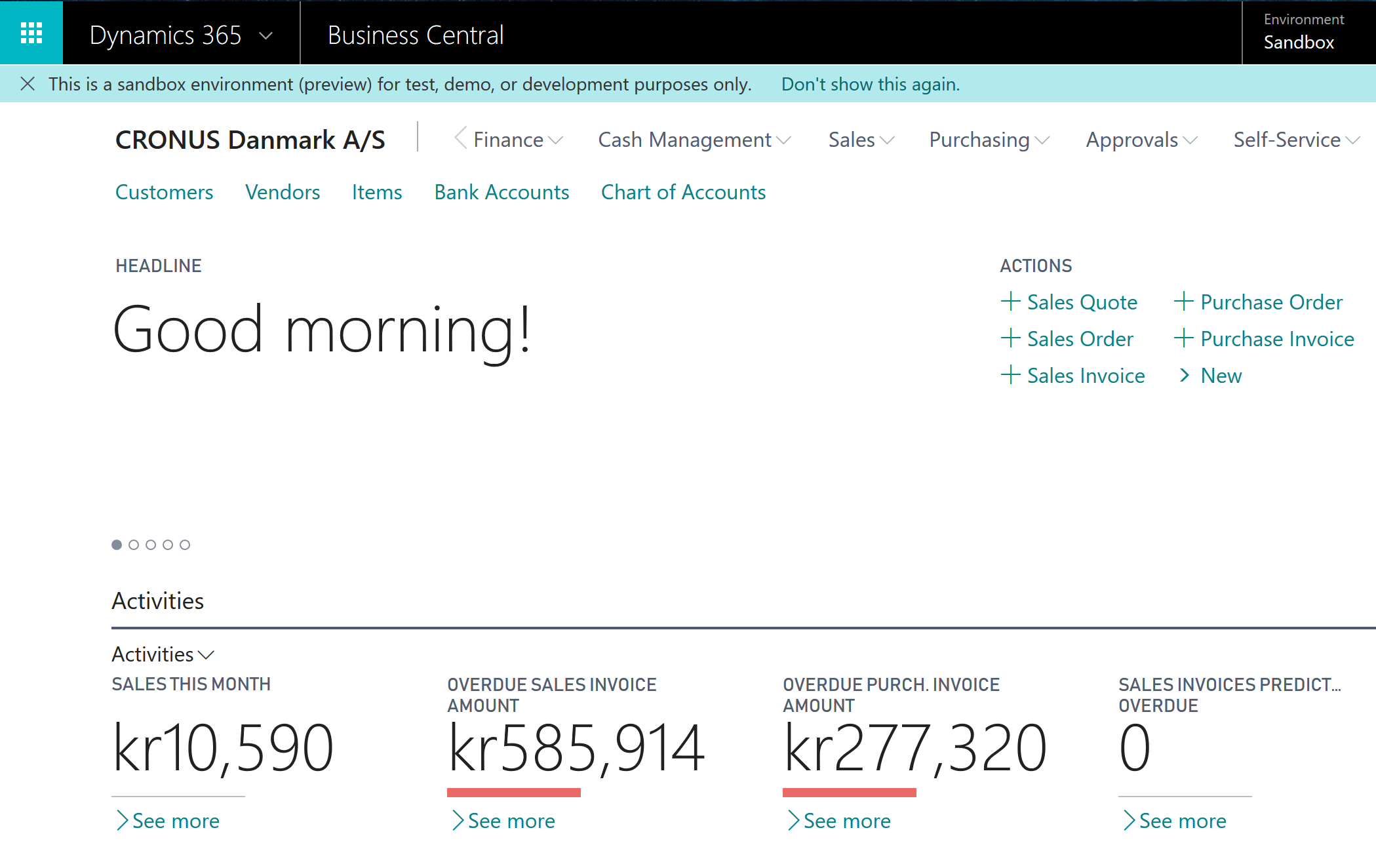See more under Sales Invoices Predicted Overdue
Image resolution: width=1376 pixels, height=868 pixels.
tap(1175, 821)
